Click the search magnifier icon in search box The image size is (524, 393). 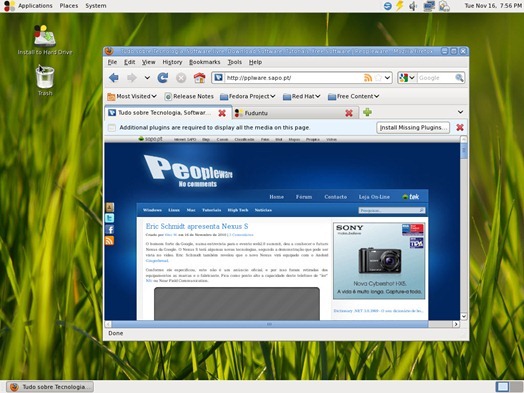point(460,78)
